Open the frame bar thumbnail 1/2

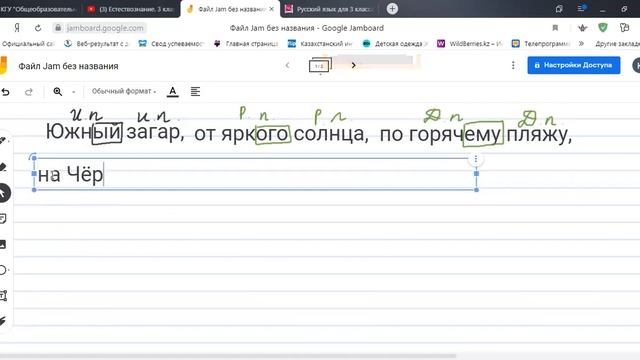coord(320,66)
